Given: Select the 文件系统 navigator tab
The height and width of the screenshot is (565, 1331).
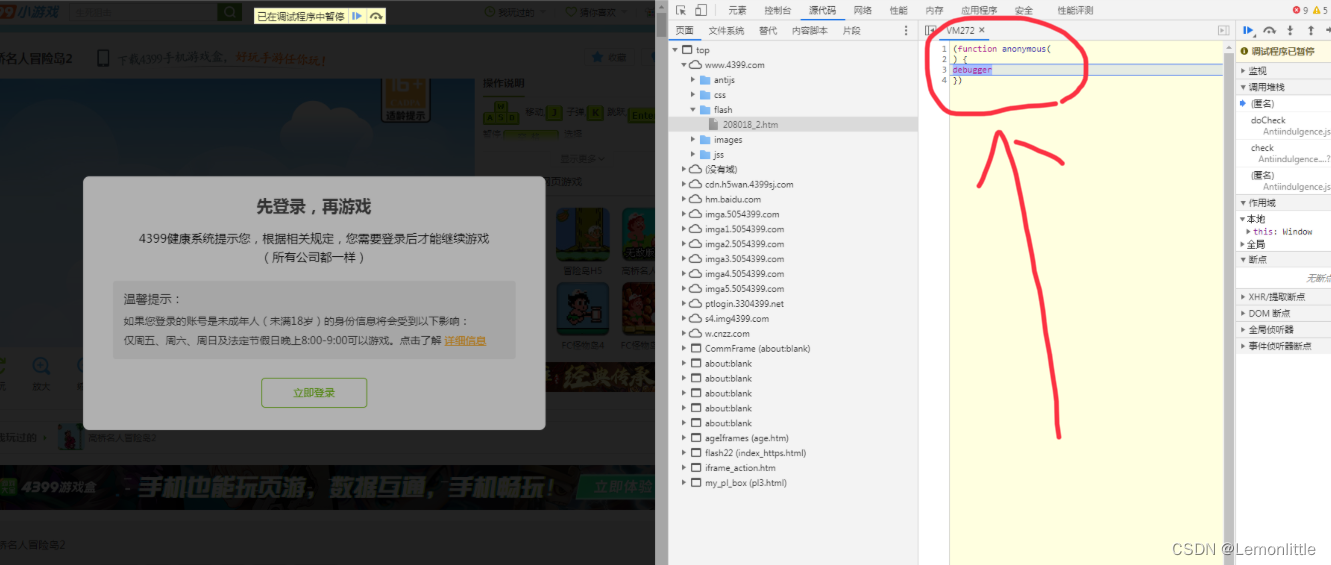Looking at the screenshot, I should point(726,31).
